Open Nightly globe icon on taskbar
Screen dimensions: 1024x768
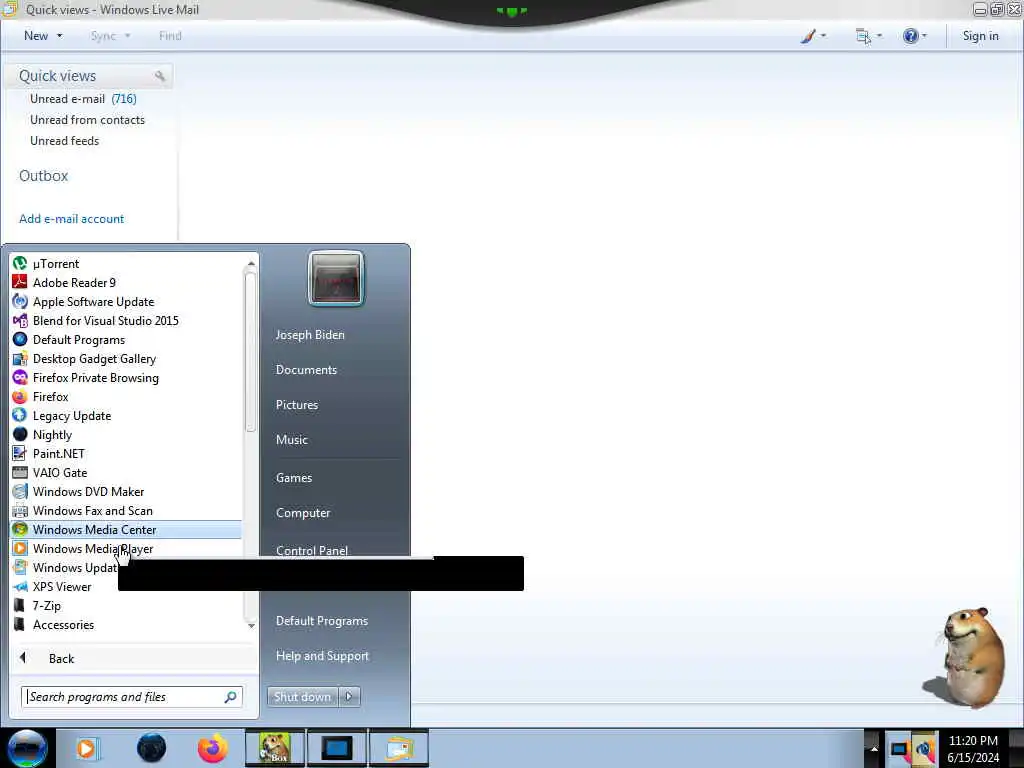click(x=151, y=748)
